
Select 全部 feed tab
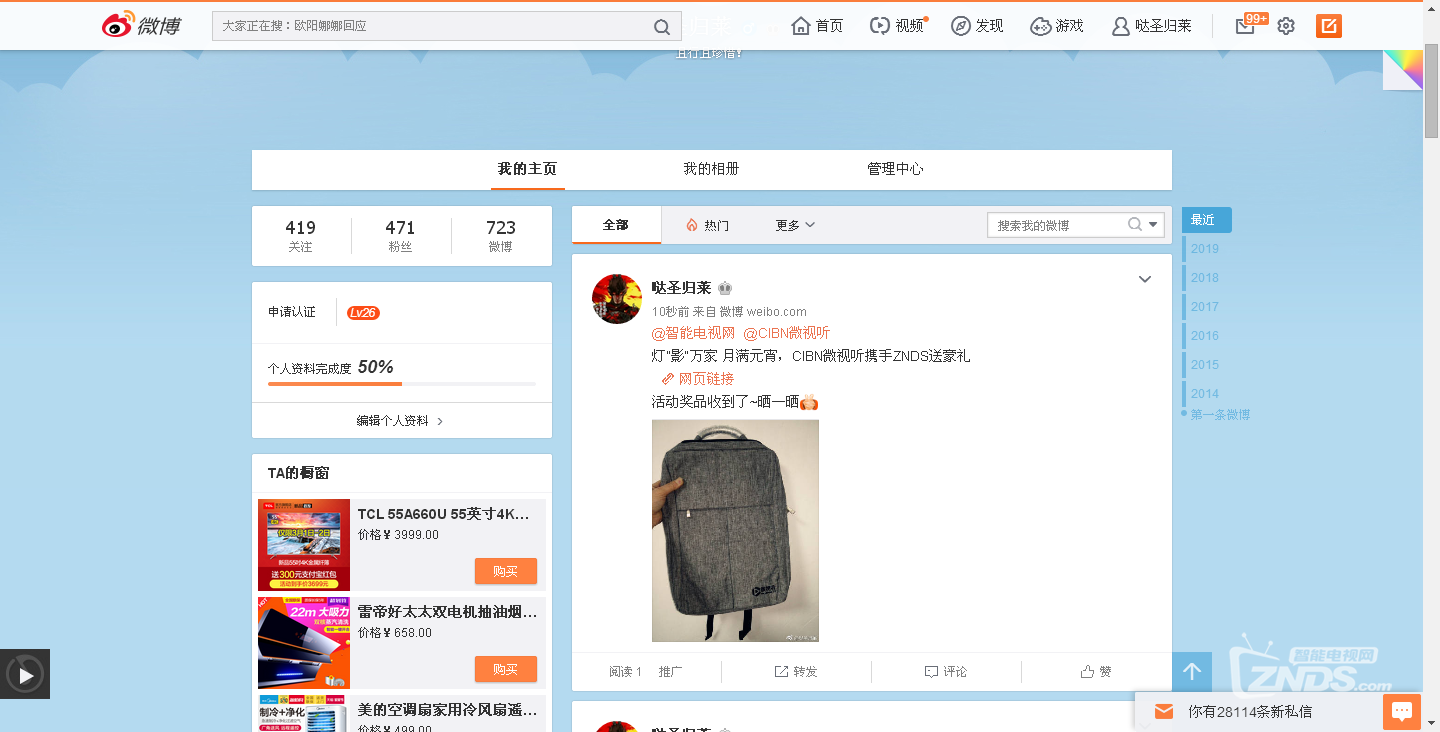(x=616, y=225)
